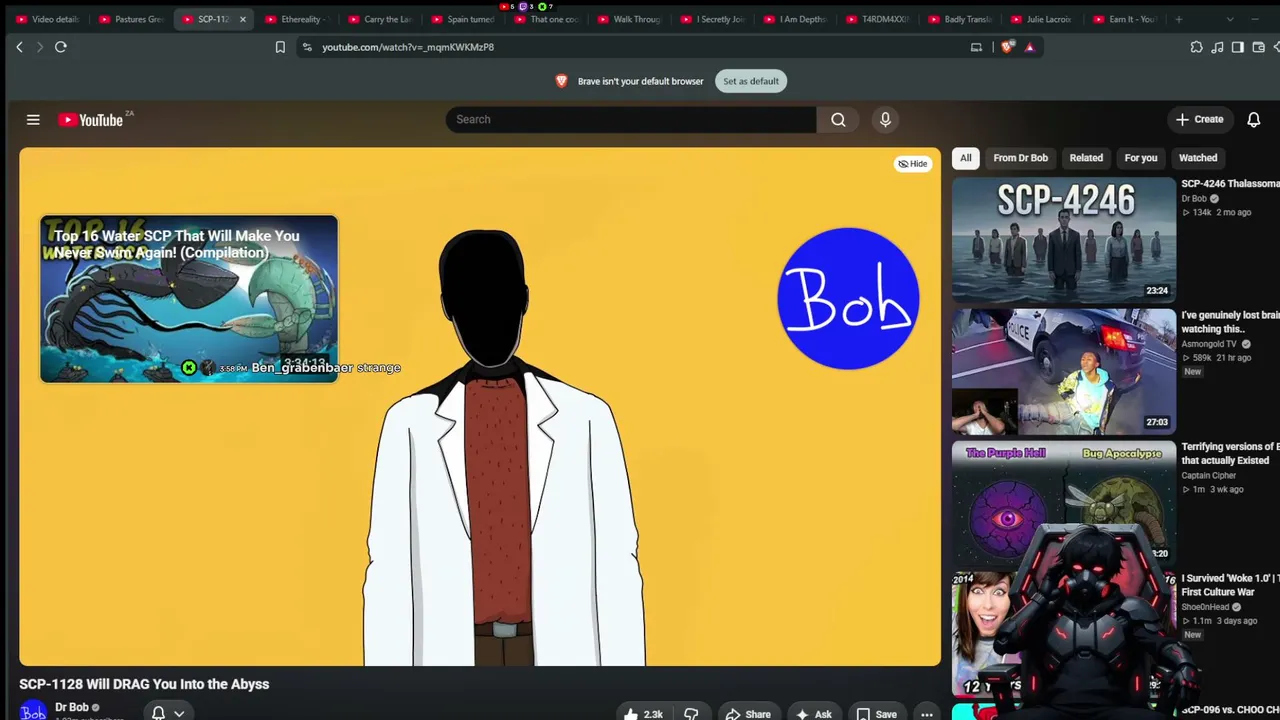Click the Create button
Image resolution: width=1280 pixels, height=720 pixels.
pyautogui.click(x=1199, y=120)
